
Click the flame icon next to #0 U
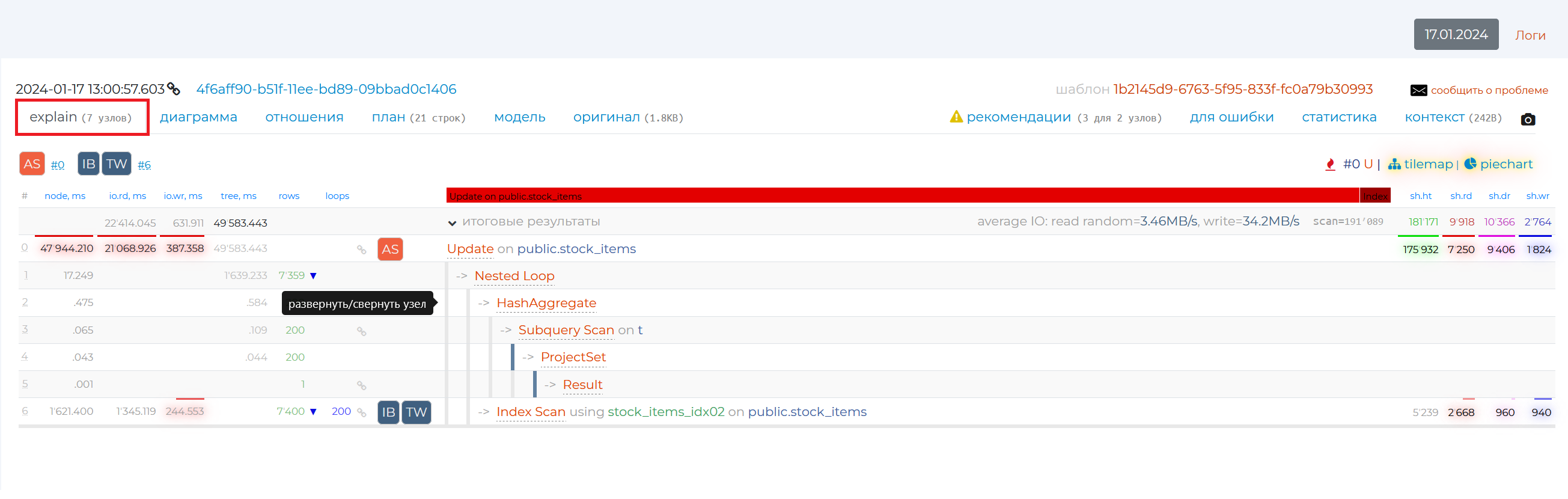click(x=1330, y=164)
